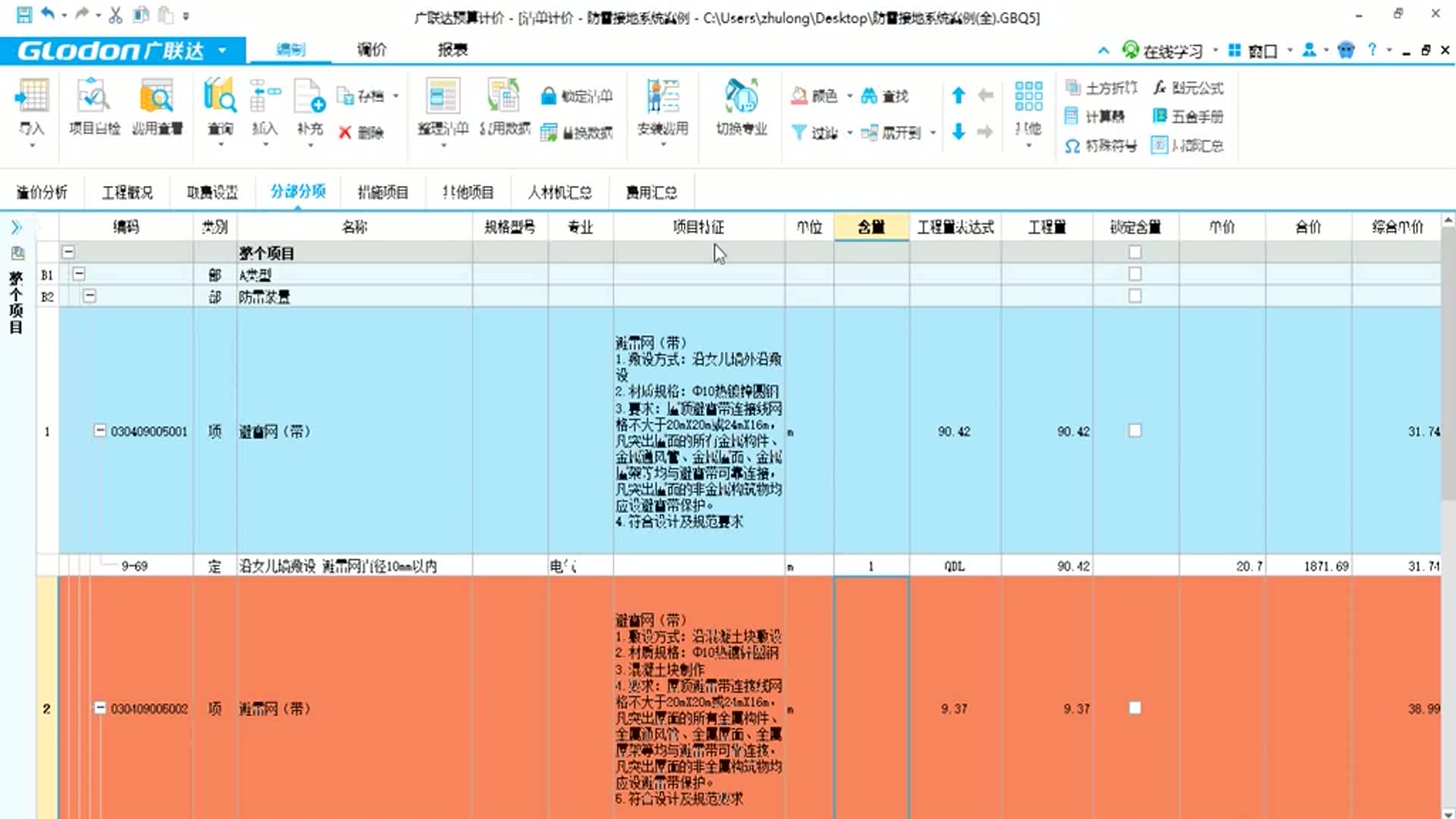Click the 锁定清单 lock icon

click(x=549, y=96)
